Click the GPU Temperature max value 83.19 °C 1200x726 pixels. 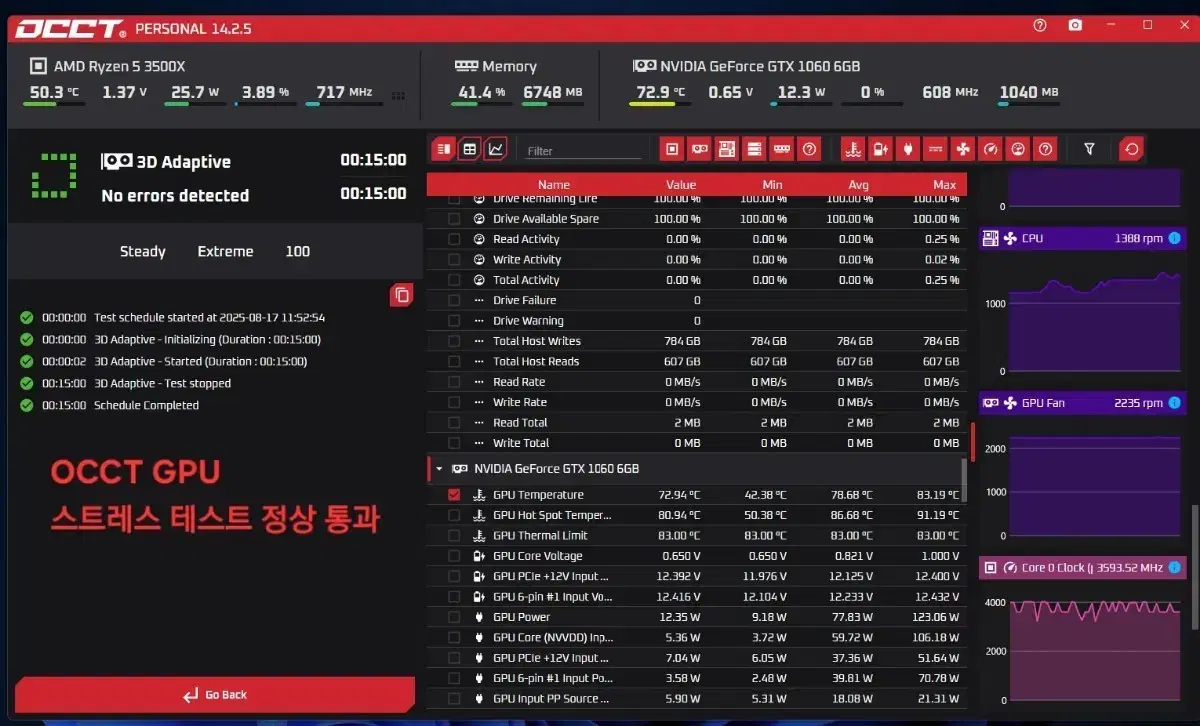[x=932, y=495]
